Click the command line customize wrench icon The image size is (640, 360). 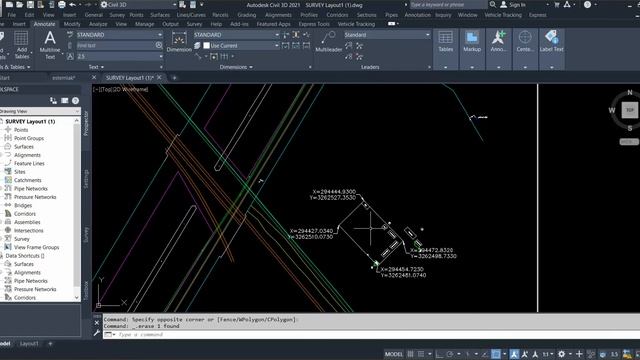pos(97,333)
